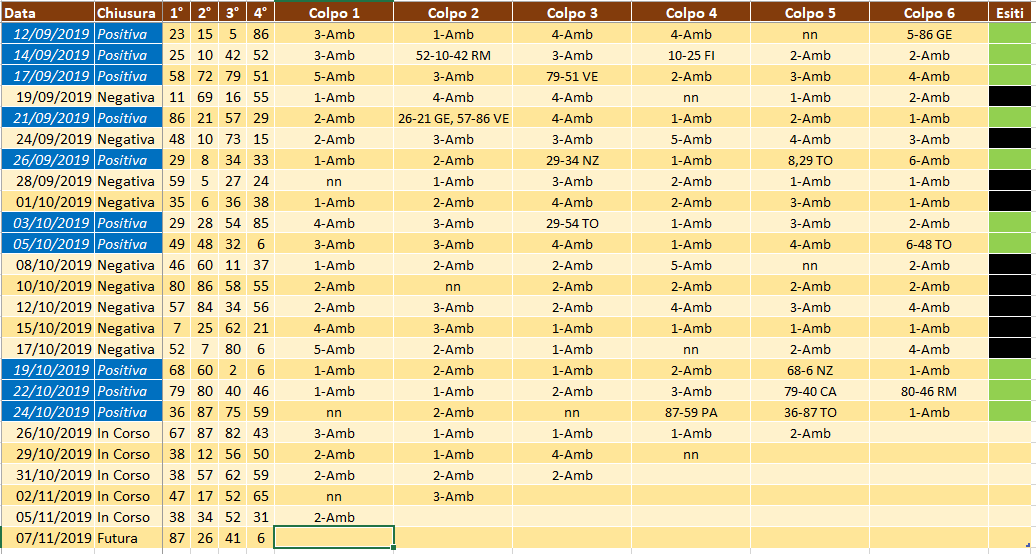Click 'Negativa' in the 24/09/2019 row
Viewport: 1036px width, 554px height.
[x=126, y=139]
